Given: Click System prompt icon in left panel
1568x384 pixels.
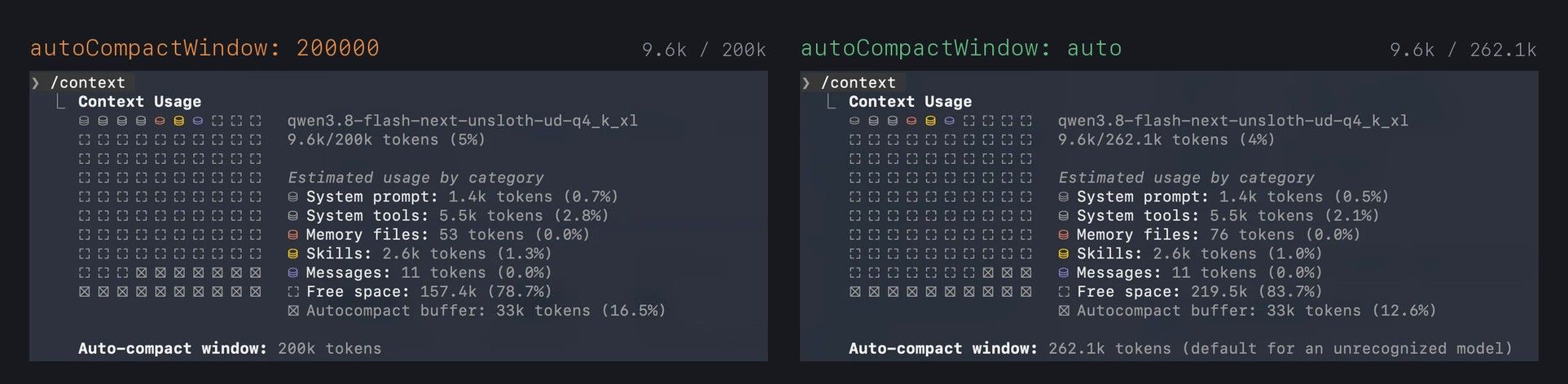Looking at the screenshot, I should pyautogui.click(x=293, y=196).
